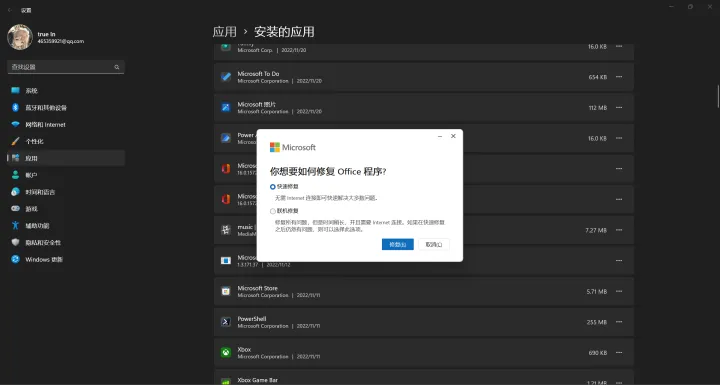Click the Power Automate app icon
This screenshot has width=720, height=385.
tap(225, 138)
